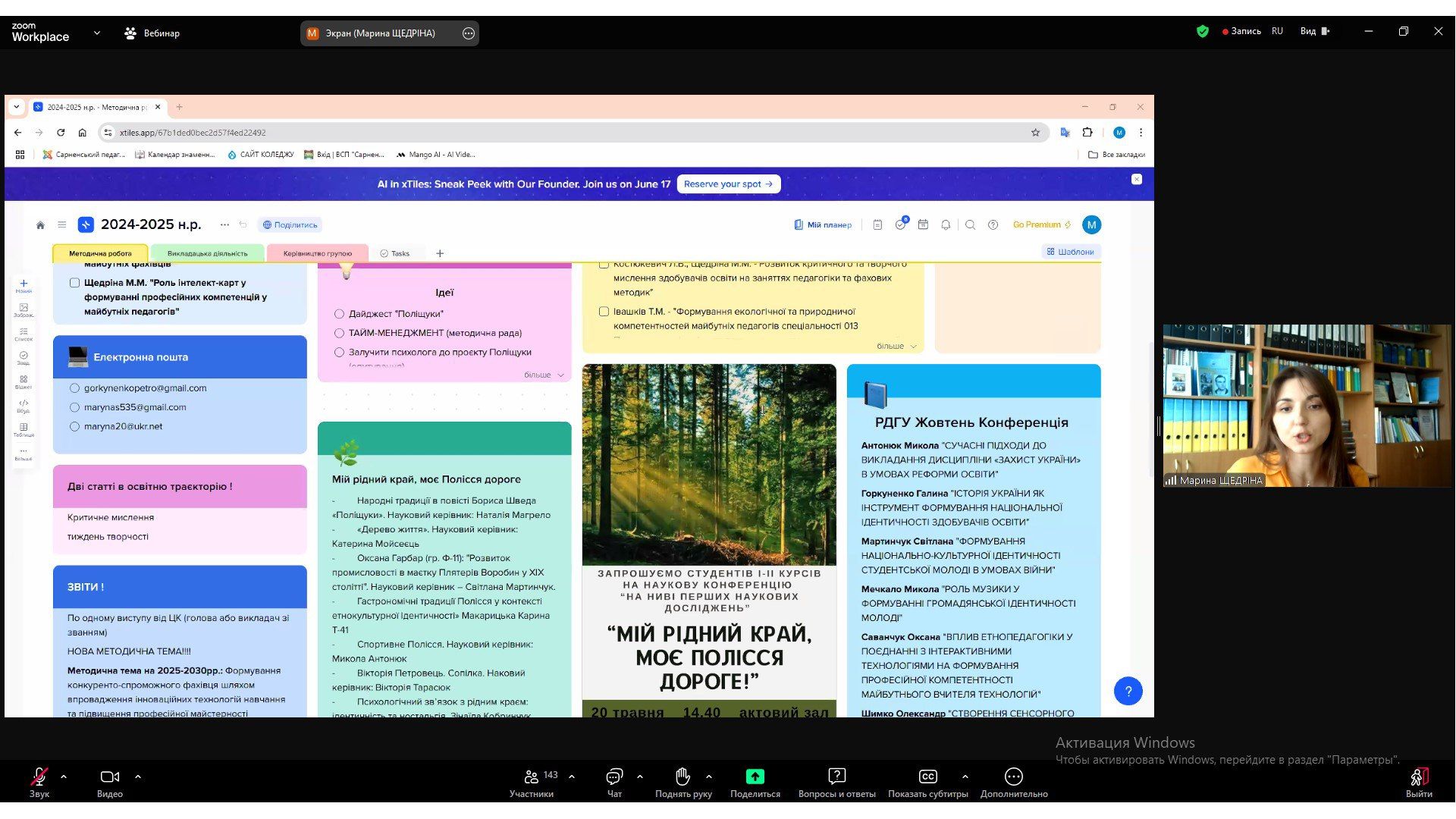Open the help question mark in header
1456x819 pixels.
click(993, 225)
